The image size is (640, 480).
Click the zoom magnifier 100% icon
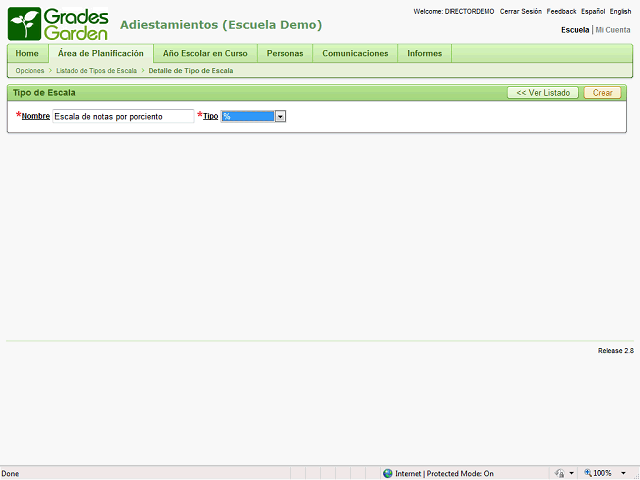point(588,473)
